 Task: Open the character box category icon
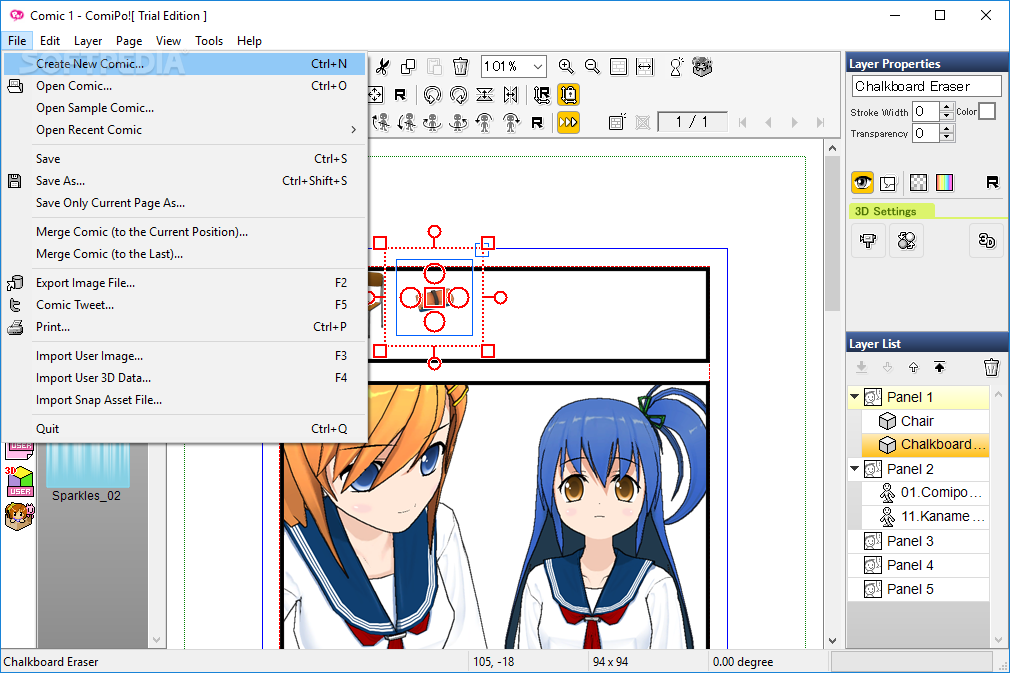[x=19, y=516]
